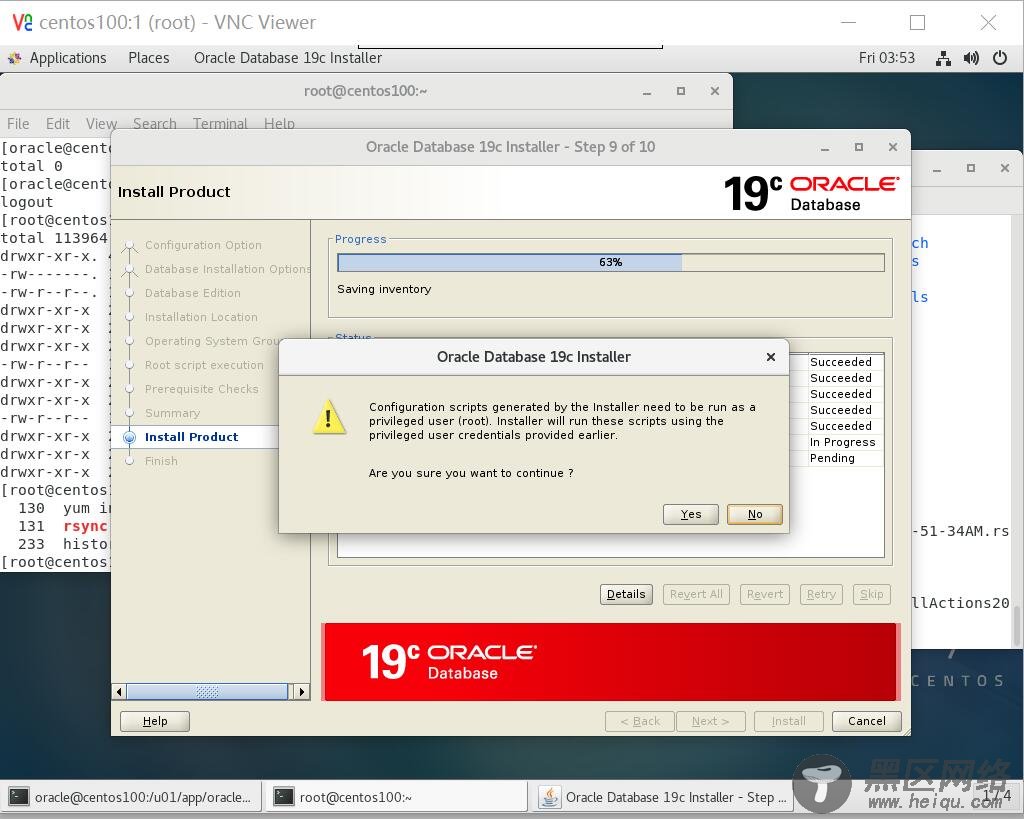Select Summary step in sidebar
The height and width of the screenshot is (819, 1024).
(x=172, y=413)
